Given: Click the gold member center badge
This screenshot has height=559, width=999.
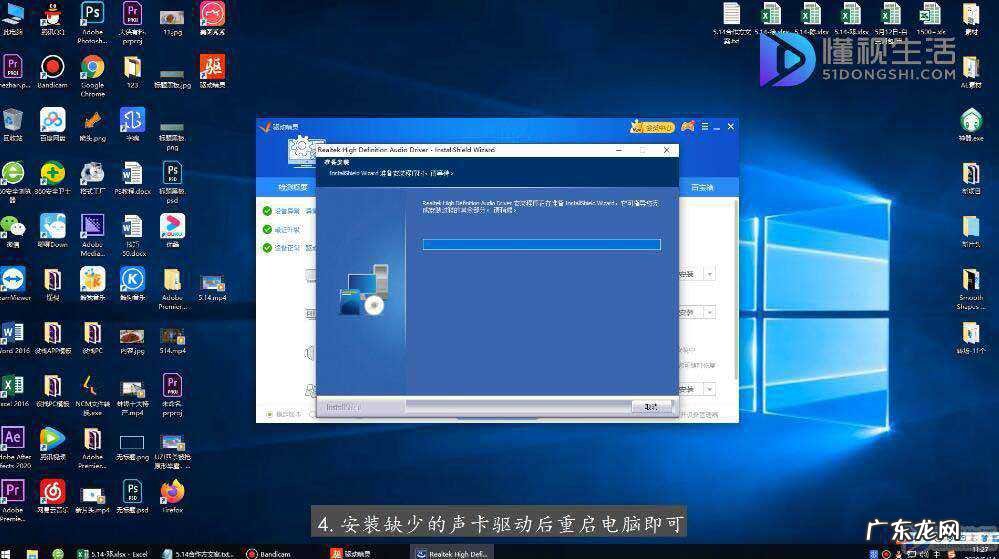Looking at the screenshot, I should [x=653, y=127].
